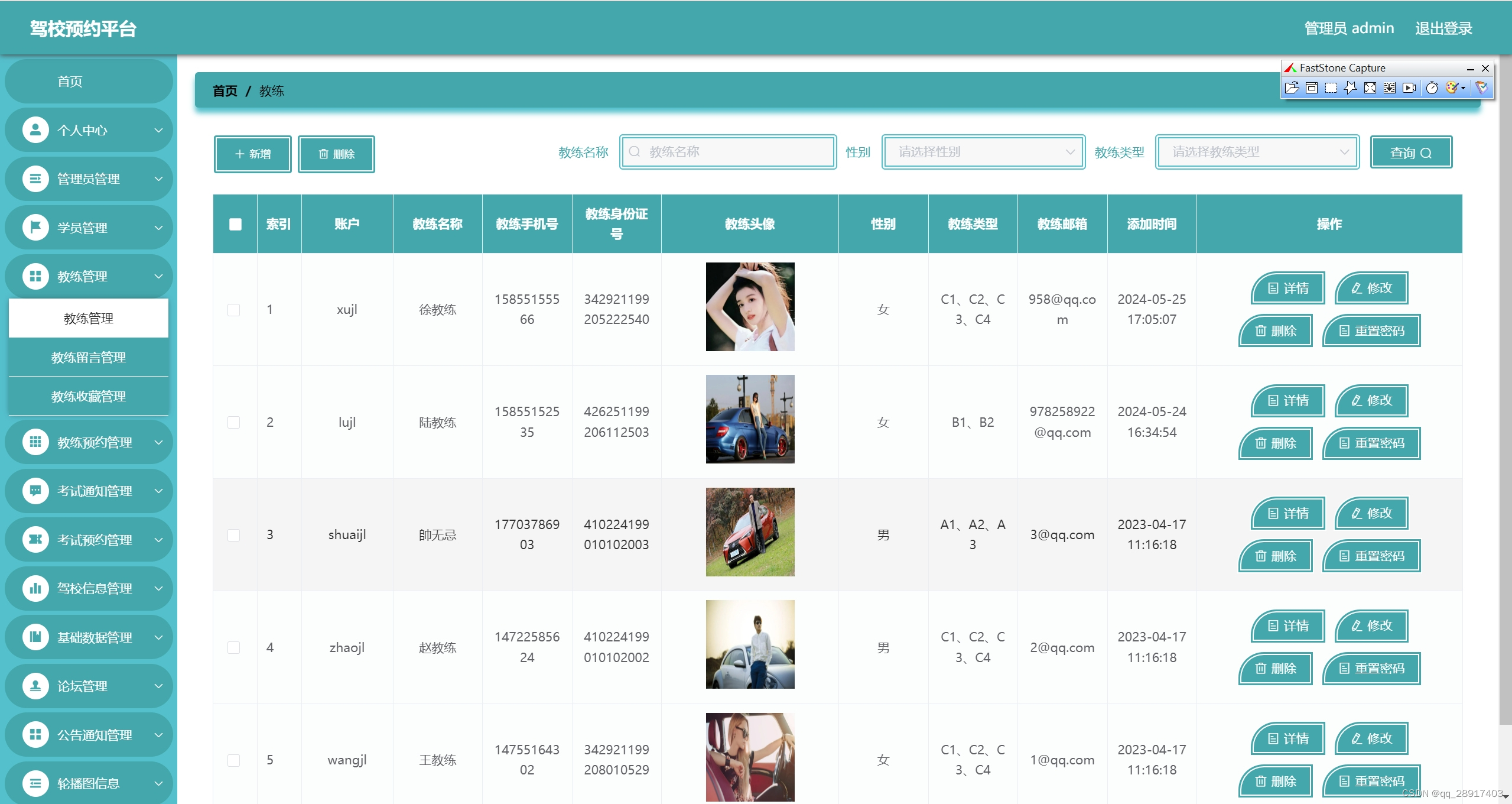1512x804 pixels.
Task: Click FastStone screen recorder icon
Action: (x=1409, y=88)
